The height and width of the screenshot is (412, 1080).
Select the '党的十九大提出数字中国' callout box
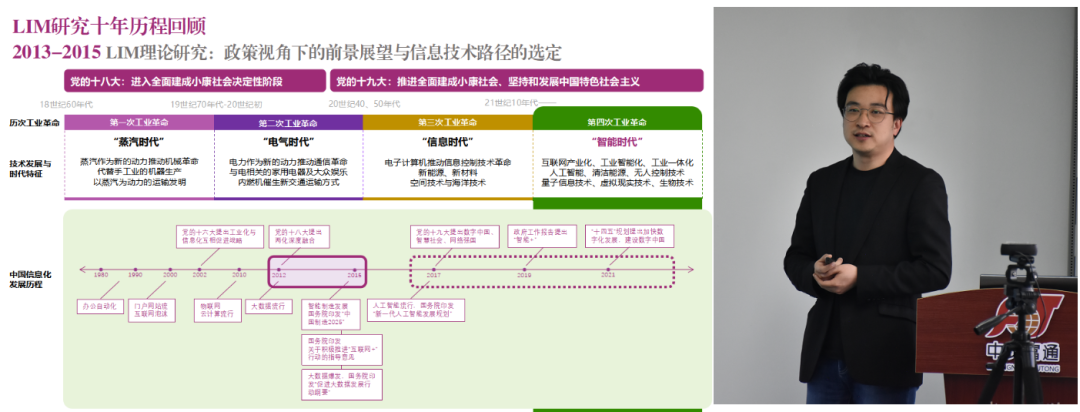[455, 236]
